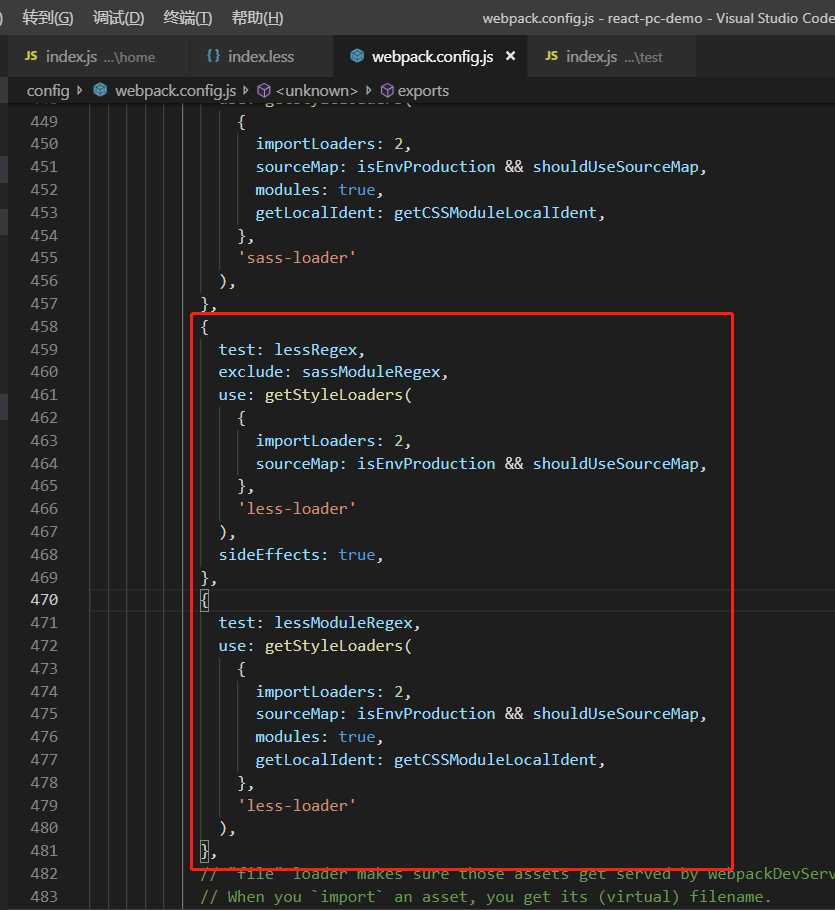
Task: Click getLocalIdent on line 453
Action: (x=316, y=213)
